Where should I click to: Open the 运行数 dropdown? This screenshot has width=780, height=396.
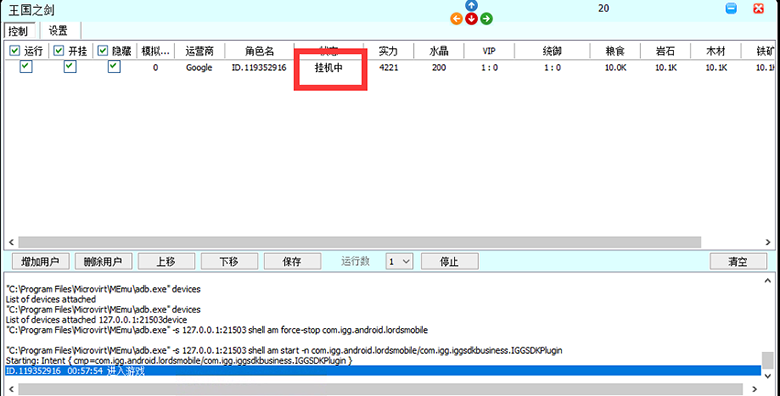tap(399, 261)
